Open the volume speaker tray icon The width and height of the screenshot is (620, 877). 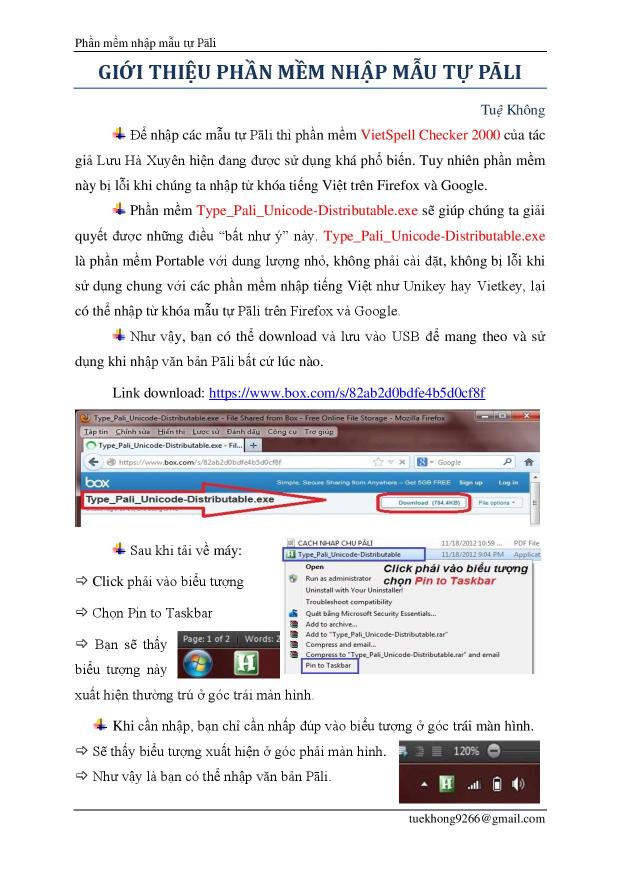pos(519,785)
